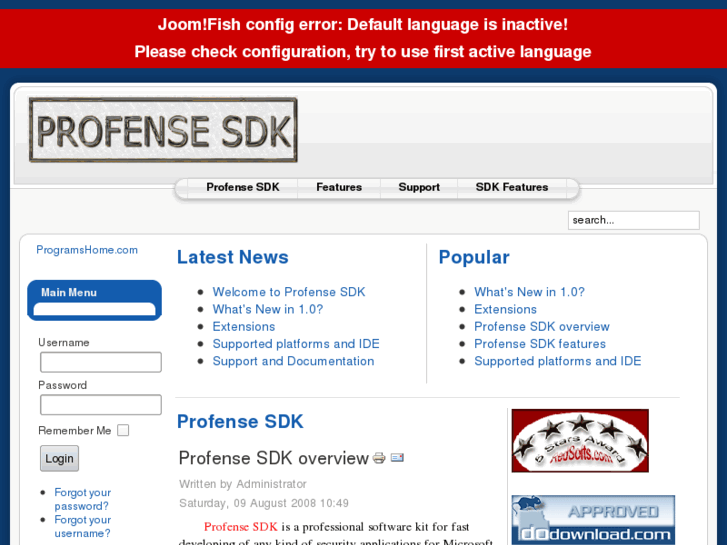727x545 pixels.
Task: Open Extensions link under Popular
Action: click(x=505, y=309)
